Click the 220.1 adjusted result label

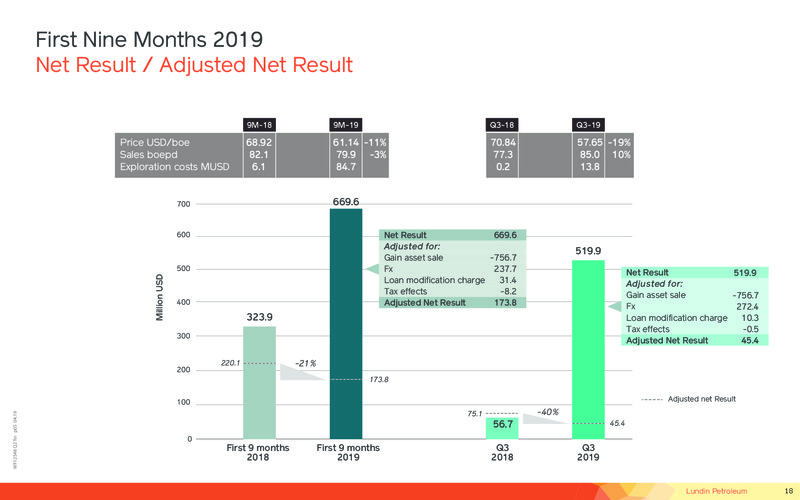[x=230, y=363]
